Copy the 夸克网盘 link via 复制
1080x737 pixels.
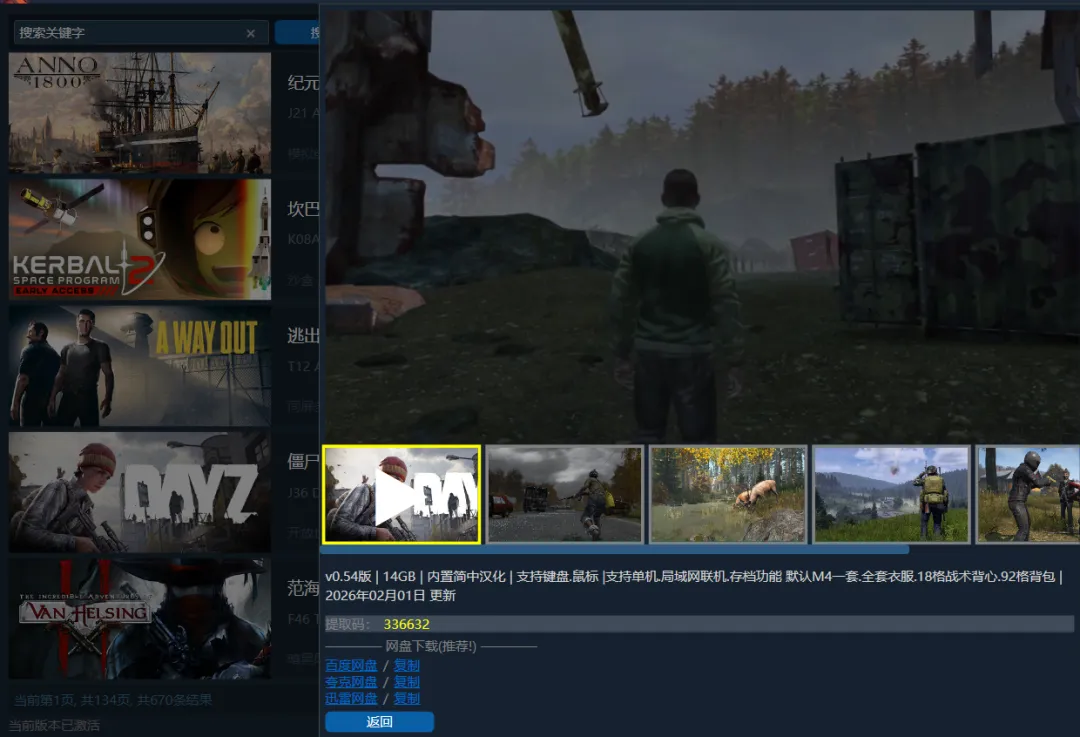(x=406, y=682)
